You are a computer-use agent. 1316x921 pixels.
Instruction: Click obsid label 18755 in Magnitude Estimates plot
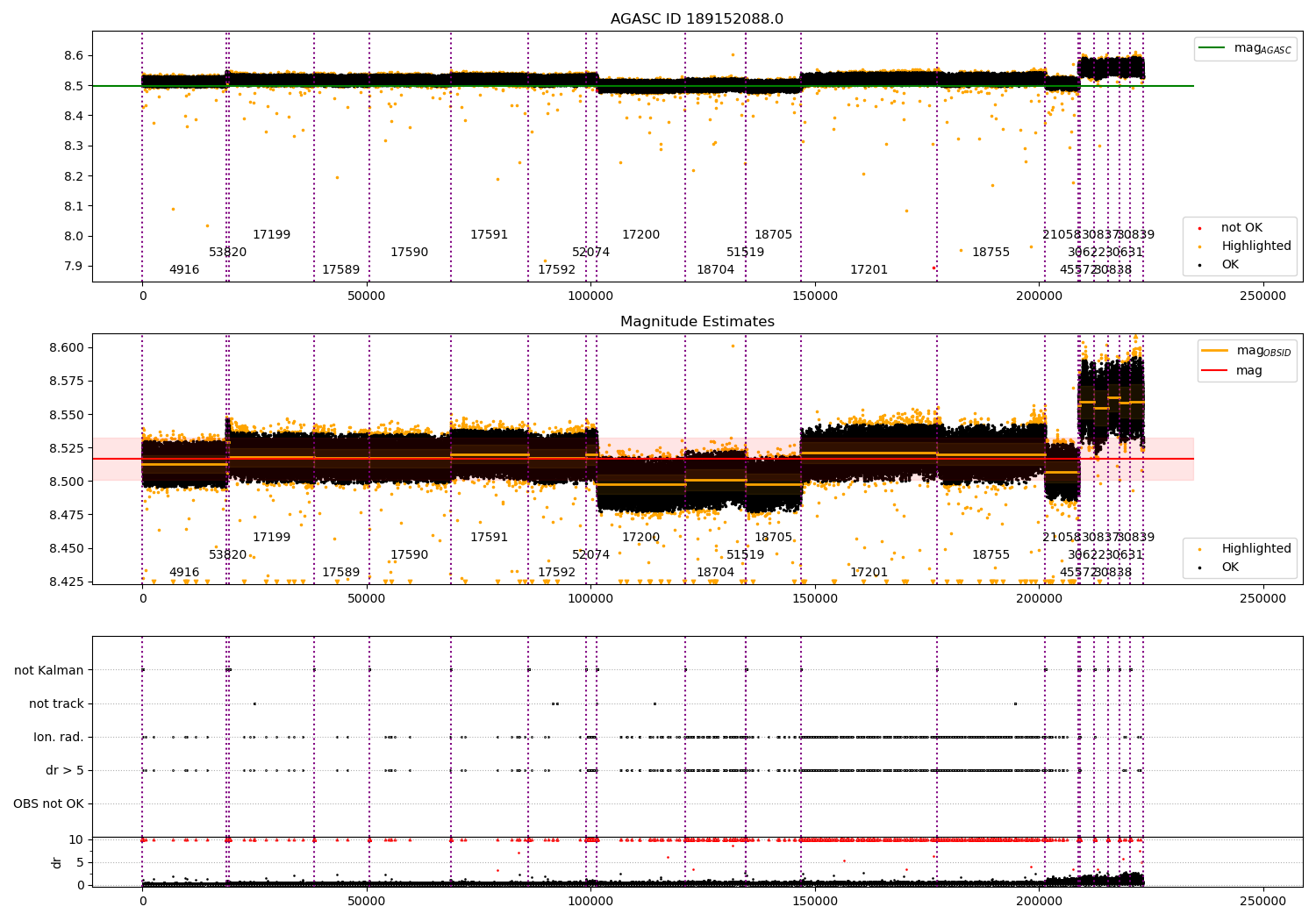(991, 555)
